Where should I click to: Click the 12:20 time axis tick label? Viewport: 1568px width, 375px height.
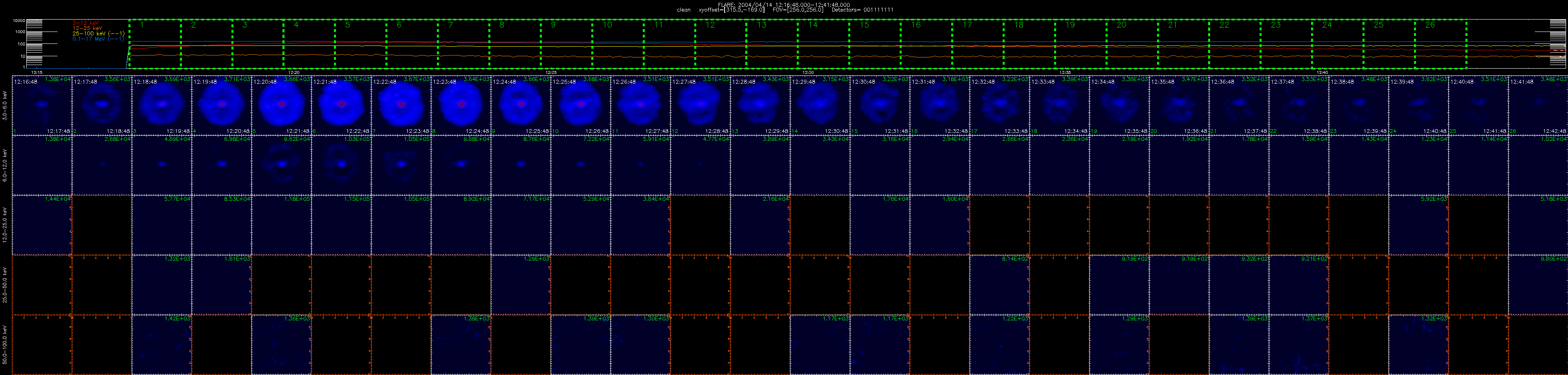pyautogui.click(x=294, y=73)
